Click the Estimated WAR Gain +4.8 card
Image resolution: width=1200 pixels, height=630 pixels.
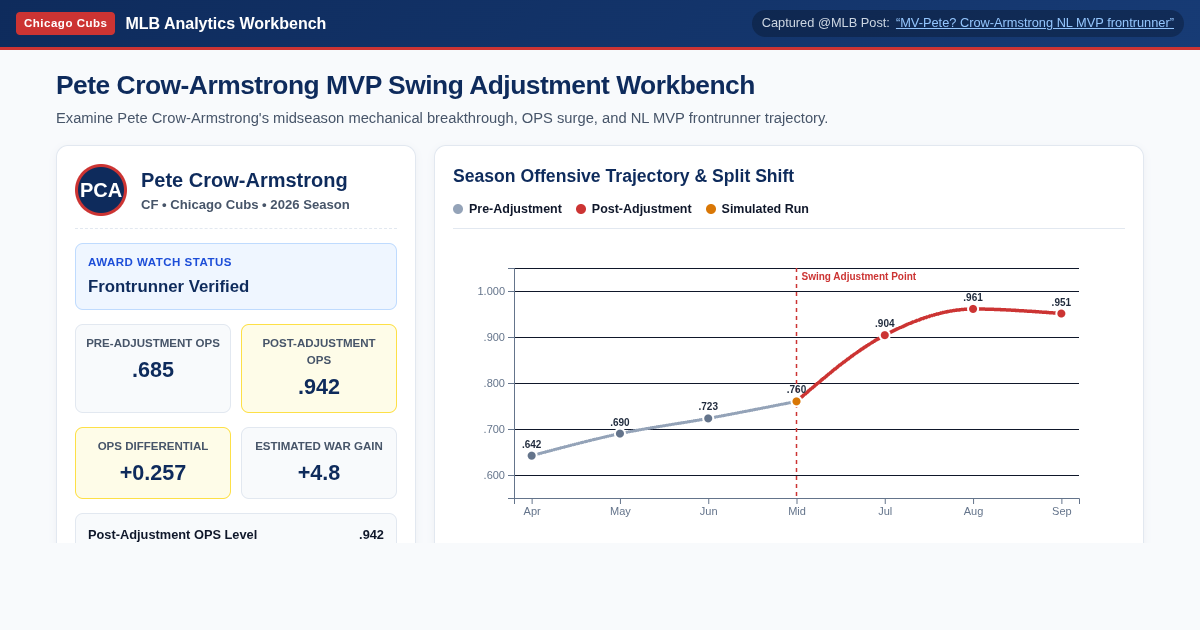tap(319, 463)
